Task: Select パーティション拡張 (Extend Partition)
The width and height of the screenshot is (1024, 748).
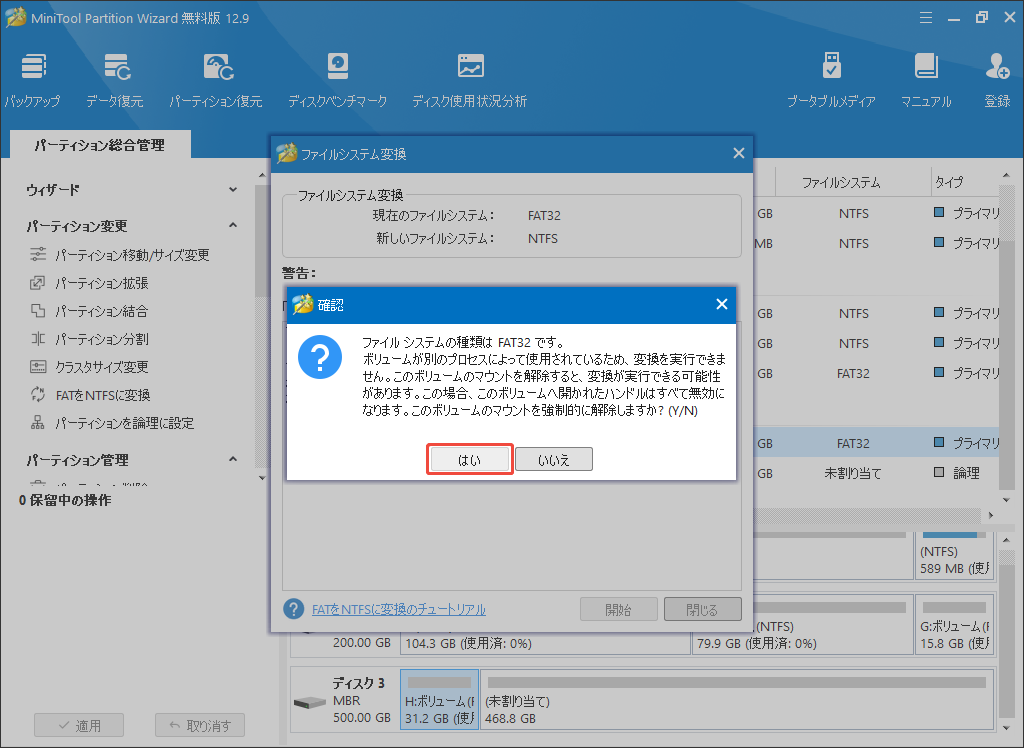Action: pyautogui.click(x=89, y=283)
